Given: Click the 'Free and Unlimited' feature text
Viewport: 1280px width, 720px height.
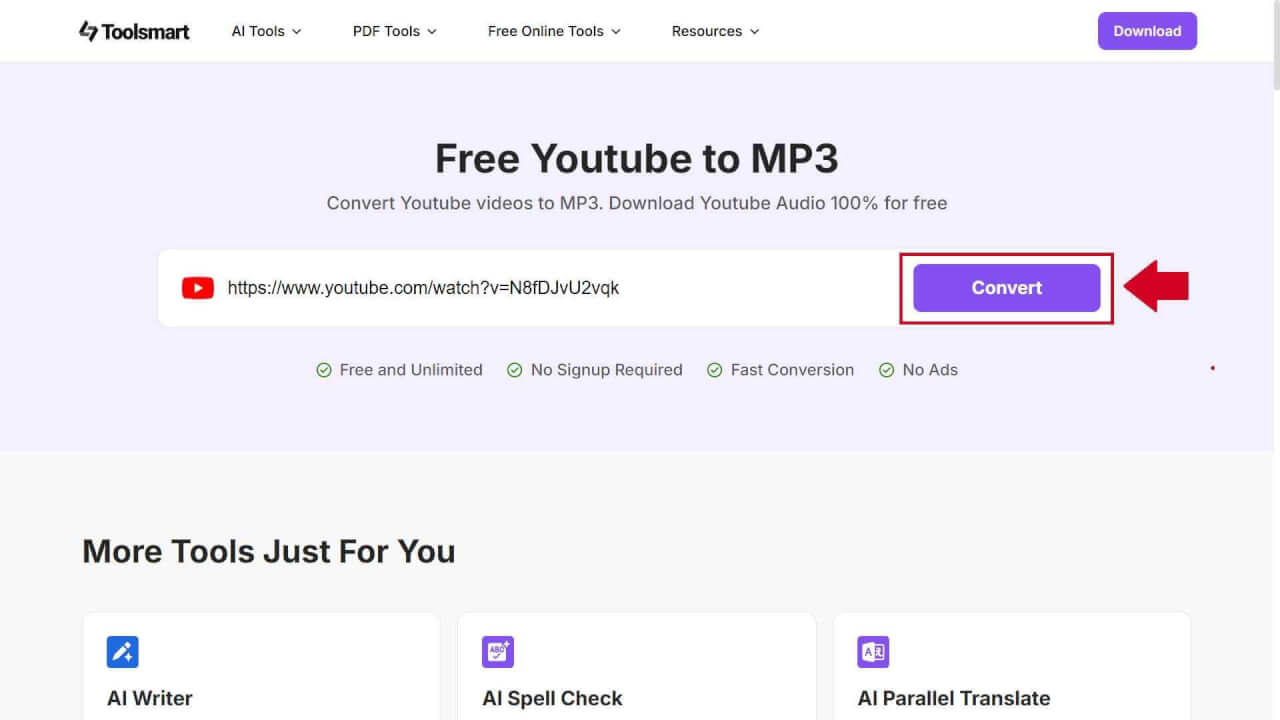Looking at the screenshot, I should coord(411,370).
